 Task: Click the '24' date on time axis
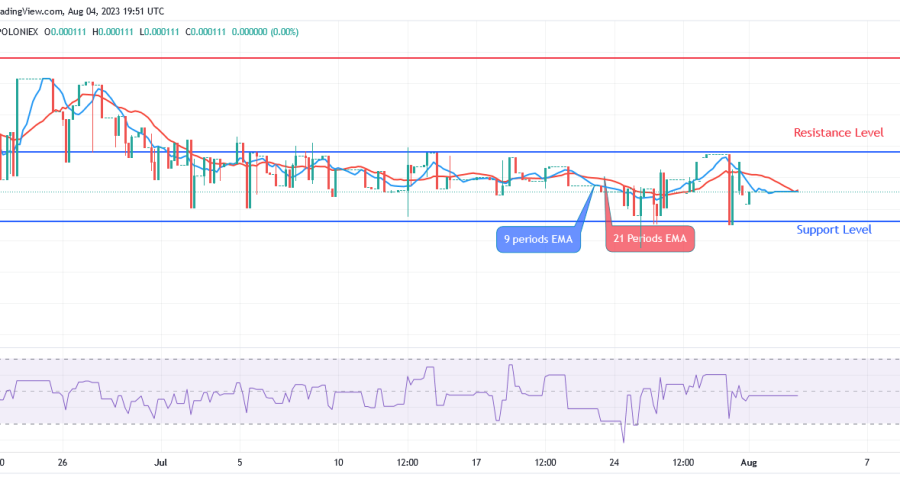coord(615,463)
